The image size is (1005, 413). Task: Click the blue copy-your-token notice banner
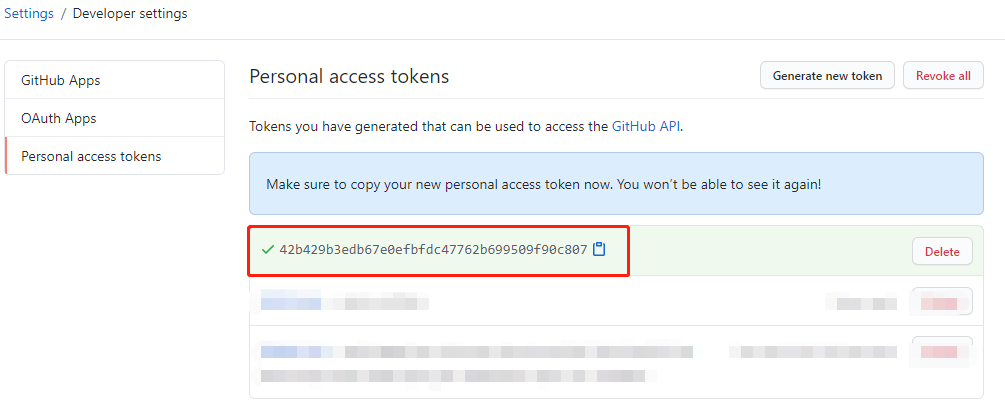[616, 184]
